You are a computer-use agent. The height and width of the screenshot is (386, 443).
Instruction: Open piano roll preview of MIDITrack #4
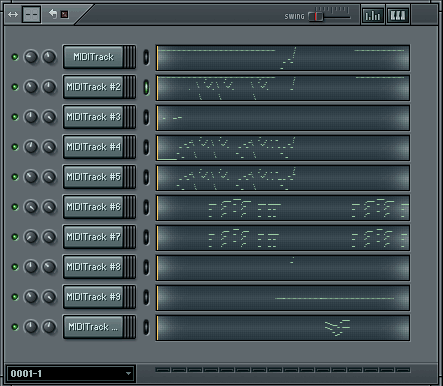(x=283, y=148)
